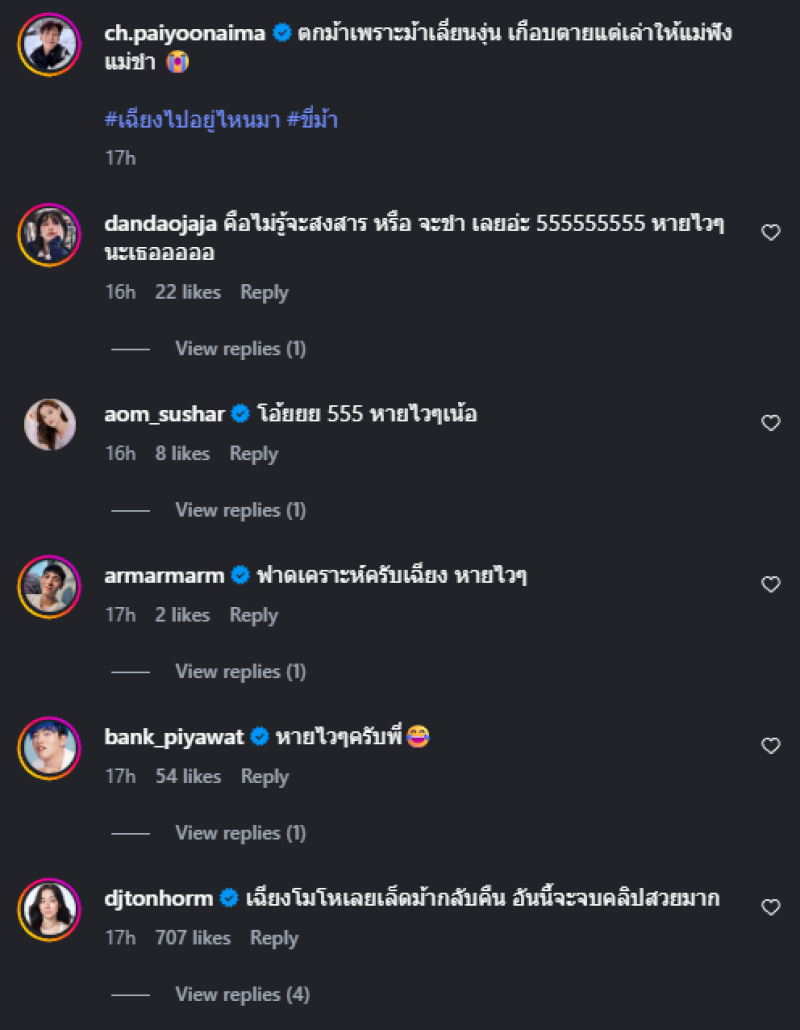The height and width of the screenshot is (1030, 800).
Task: Open bank_piyawat's profile avatar
Action: click(x=48, y=748)
